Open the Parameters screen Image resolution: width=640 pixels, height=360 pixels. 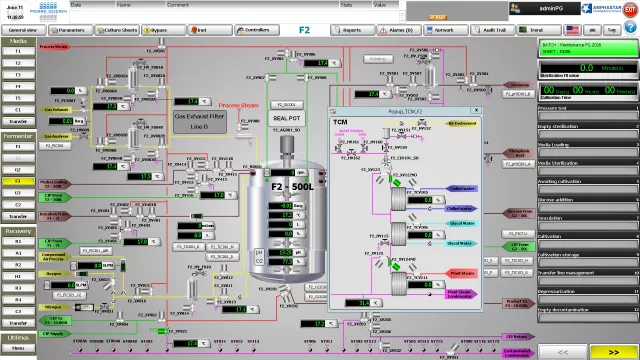[70, 30]
